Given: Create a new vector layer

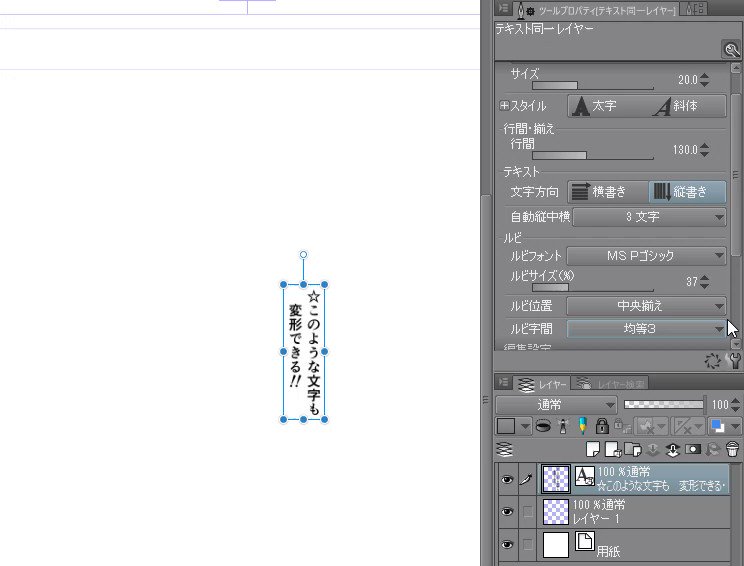Looking at the screenshot, I should point(613,449).
